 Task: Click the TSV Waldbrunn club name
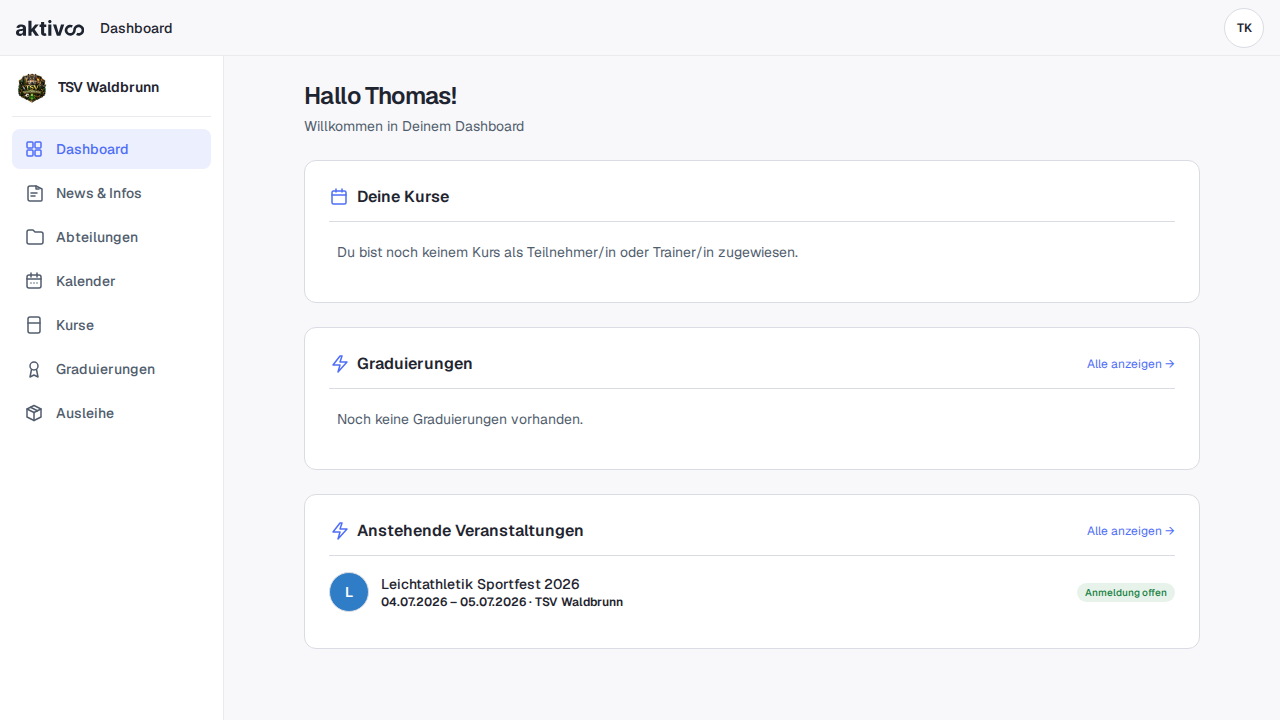point(108,87)
